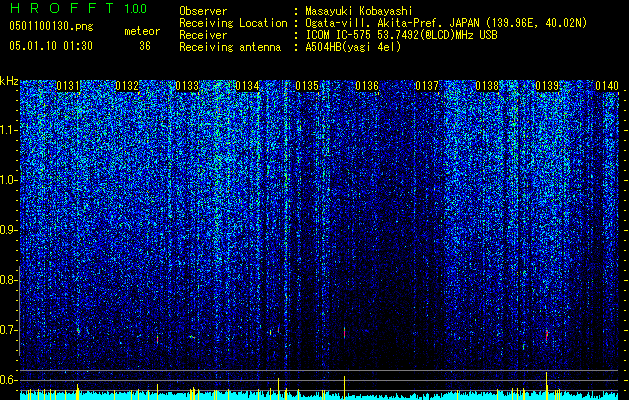Viewport: 629px width, 400px height.
Task: Click the 0138 time marker
Action: pyautogui.click(x=487, y=86)
